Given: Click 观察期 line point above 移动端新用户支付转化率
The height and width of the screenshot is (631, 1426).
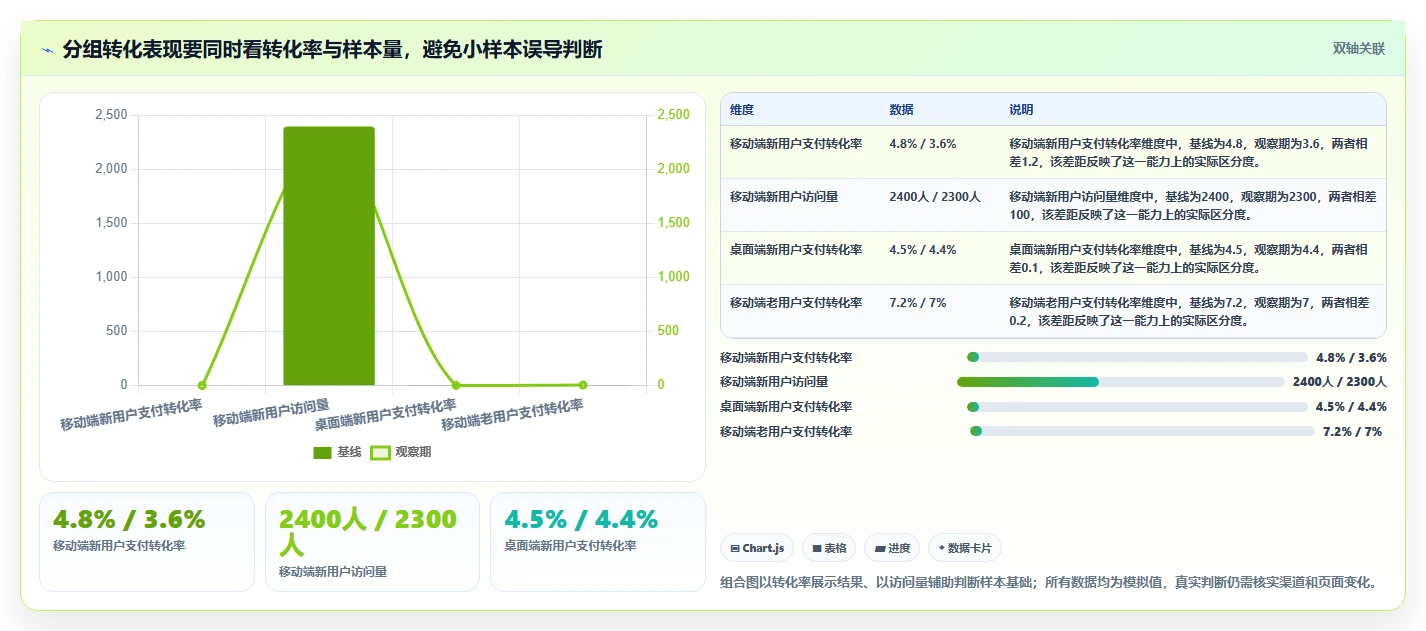Looking at the screenshot, I should (202, 385).
